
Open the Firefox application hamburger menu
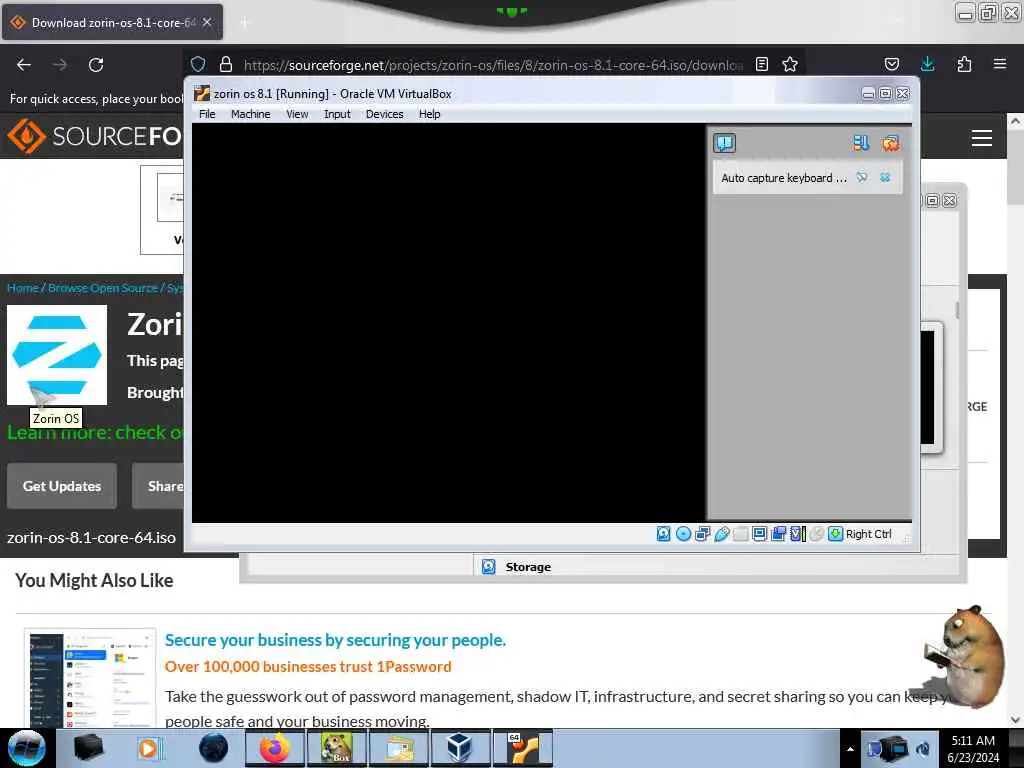pos(1000,64)
